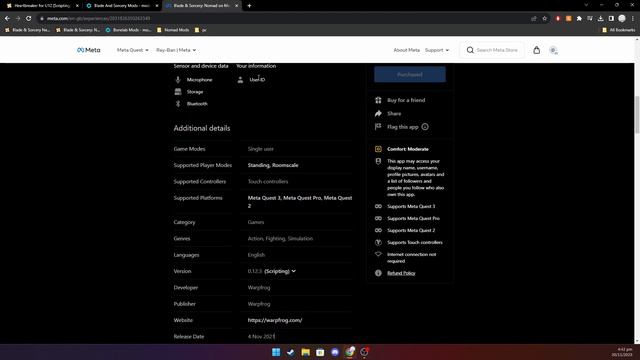
Task: Click Flag this app
Action: pyautogui.click(x=402, y=127)
